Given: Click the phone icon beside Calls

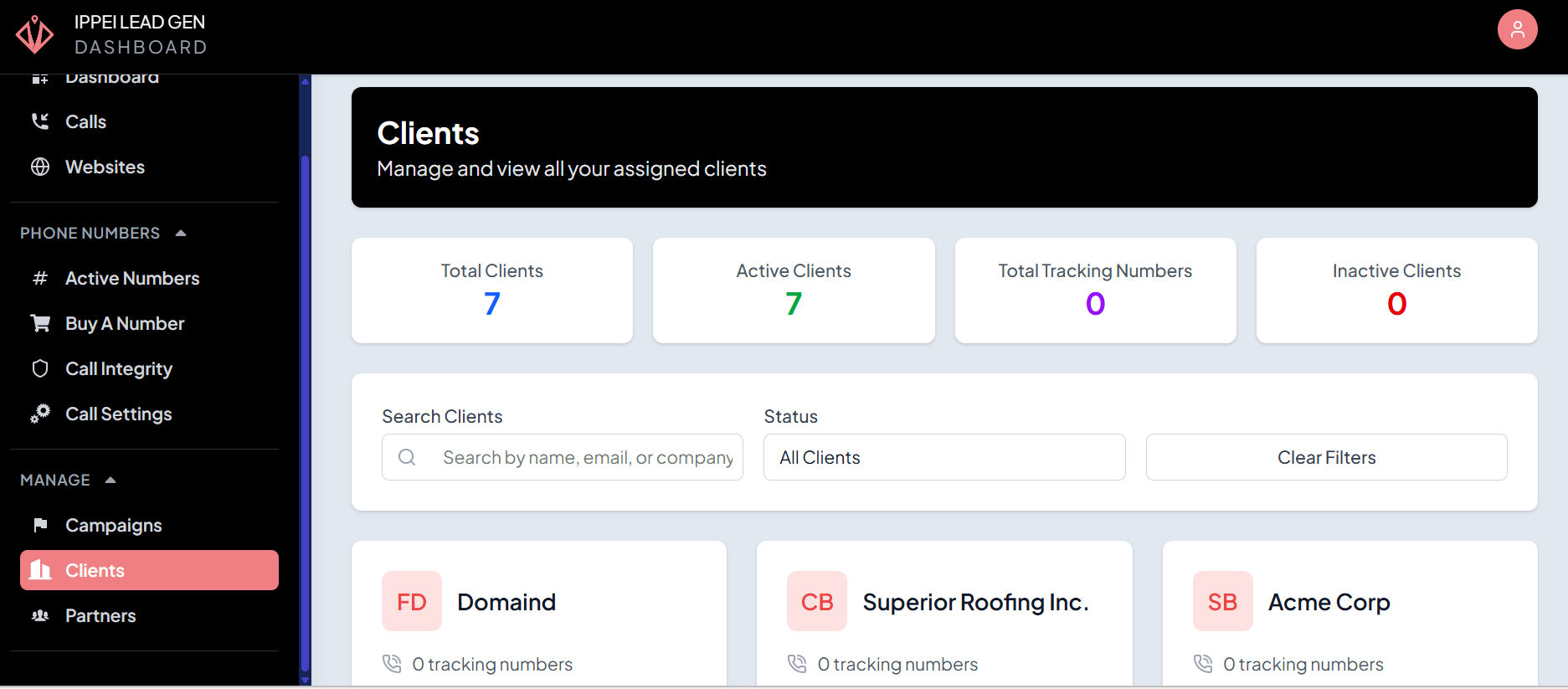Looking at the screenshot, I should click(39, 121).
